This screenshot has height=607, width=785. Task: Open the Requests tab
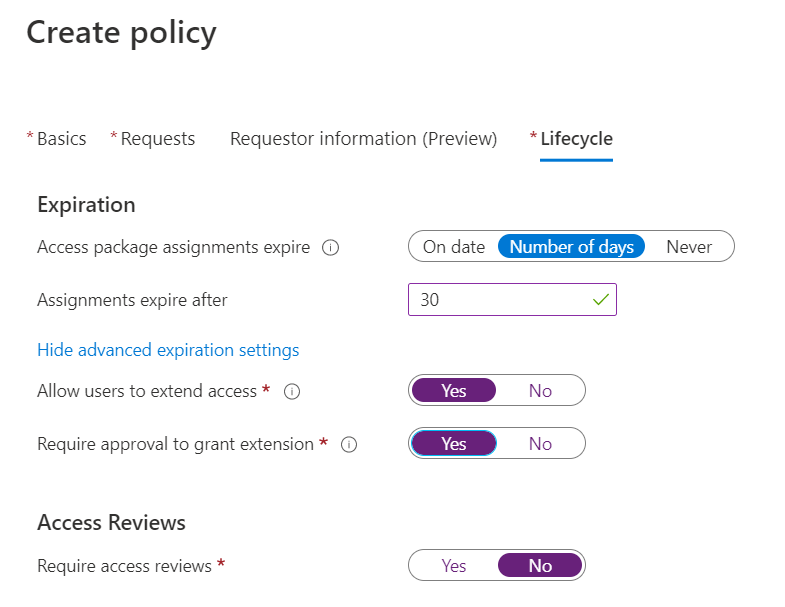(158, 139)
